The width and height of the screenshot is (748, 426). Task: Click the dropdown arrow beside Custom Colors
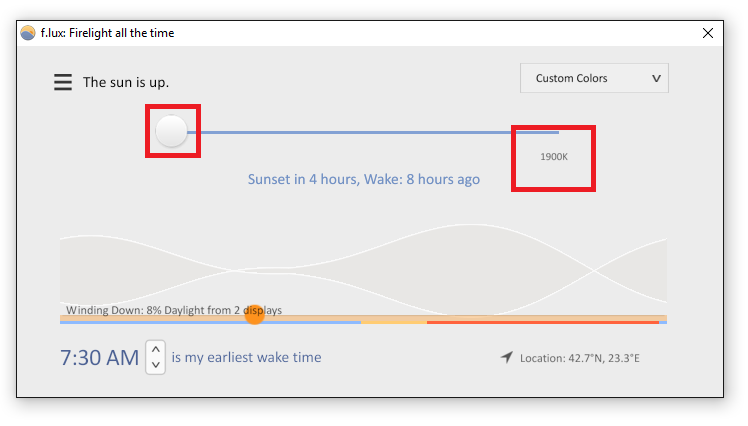tap(656, 78)
